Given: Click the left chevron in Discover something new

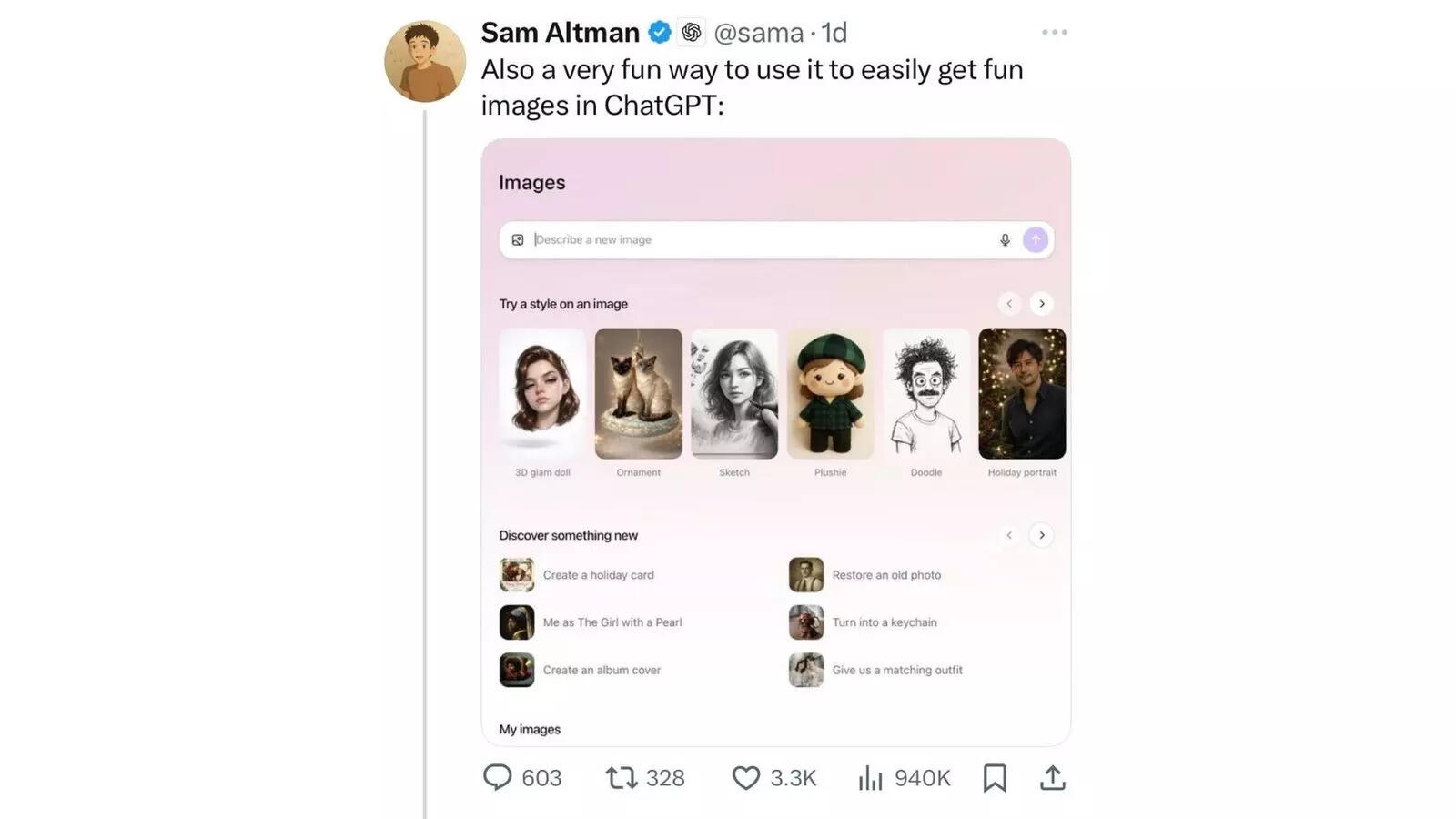Looking at the screenshot, I should (x=1009, y=535).
